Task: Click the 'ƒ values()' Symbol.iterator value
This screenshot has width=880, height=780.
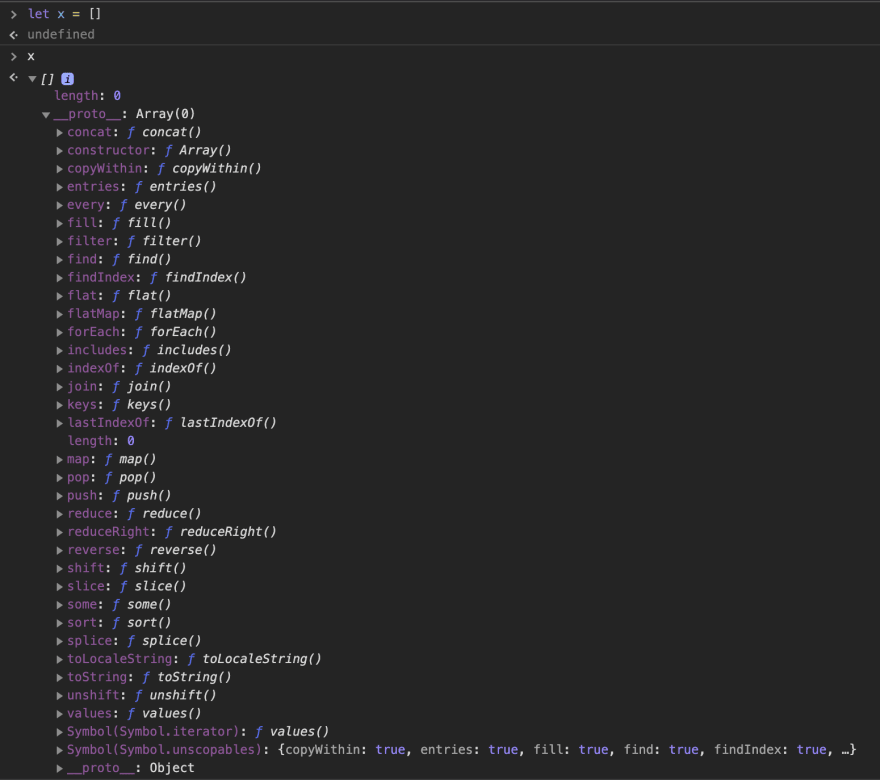Action: (x=292, y=732)
